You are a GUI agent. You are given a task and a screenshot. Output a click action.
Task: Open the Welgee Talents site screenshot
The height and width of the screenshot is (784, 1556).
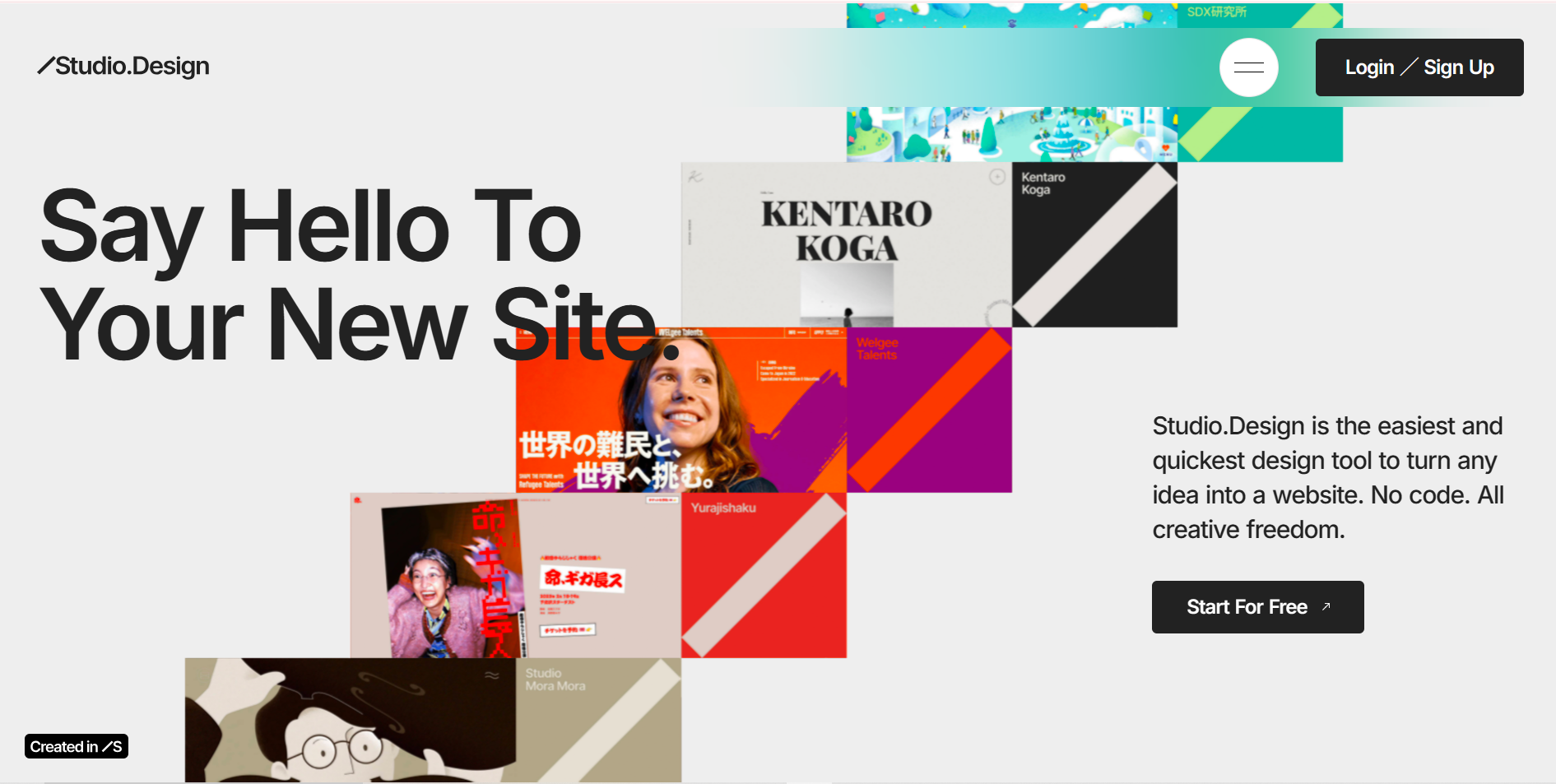tap(680, 410)
